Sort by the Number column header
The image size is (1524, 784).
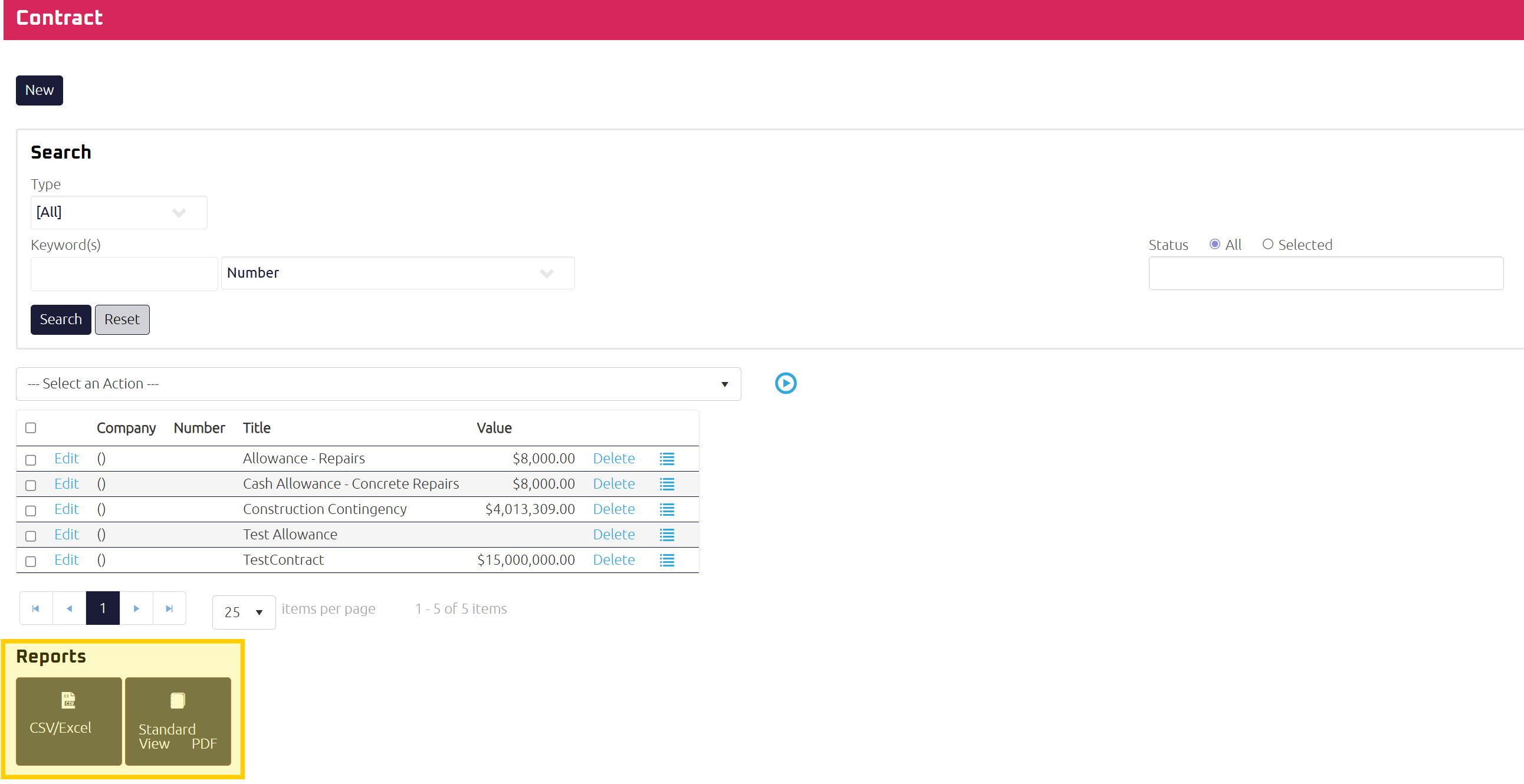[x=199, y=428]
